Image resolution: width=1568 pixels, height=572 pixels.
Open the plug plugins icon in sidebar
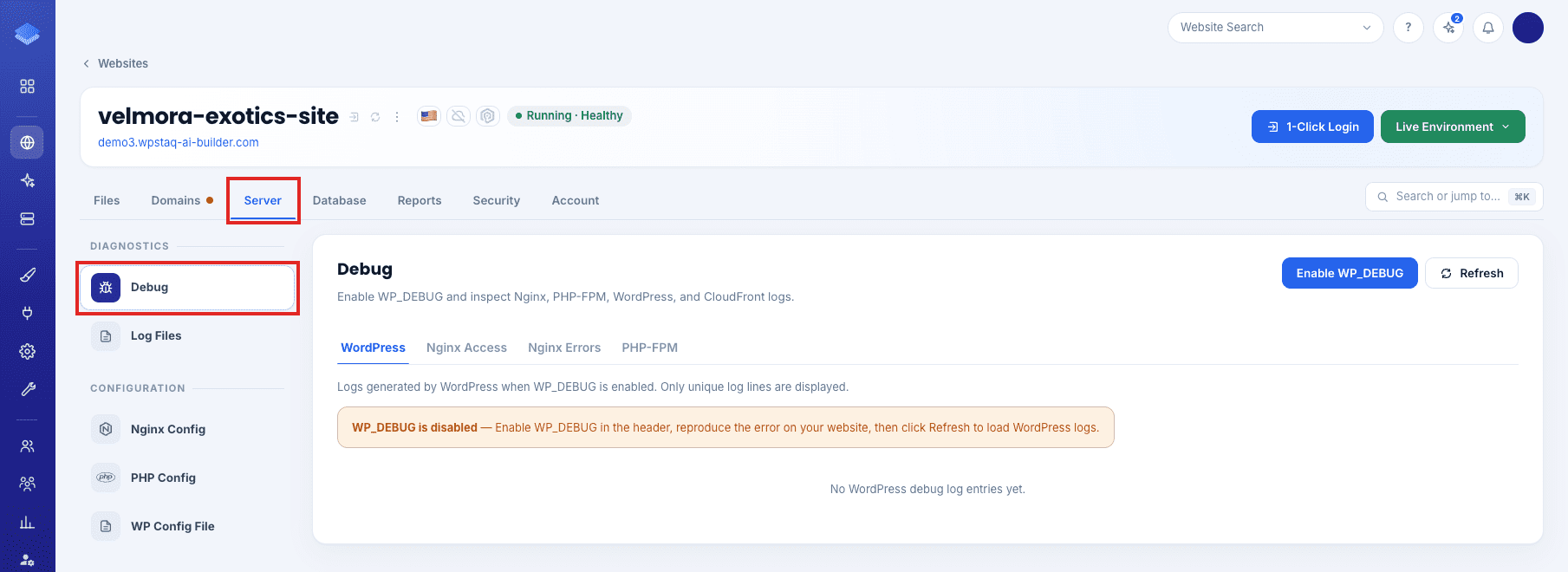(27, 313)
